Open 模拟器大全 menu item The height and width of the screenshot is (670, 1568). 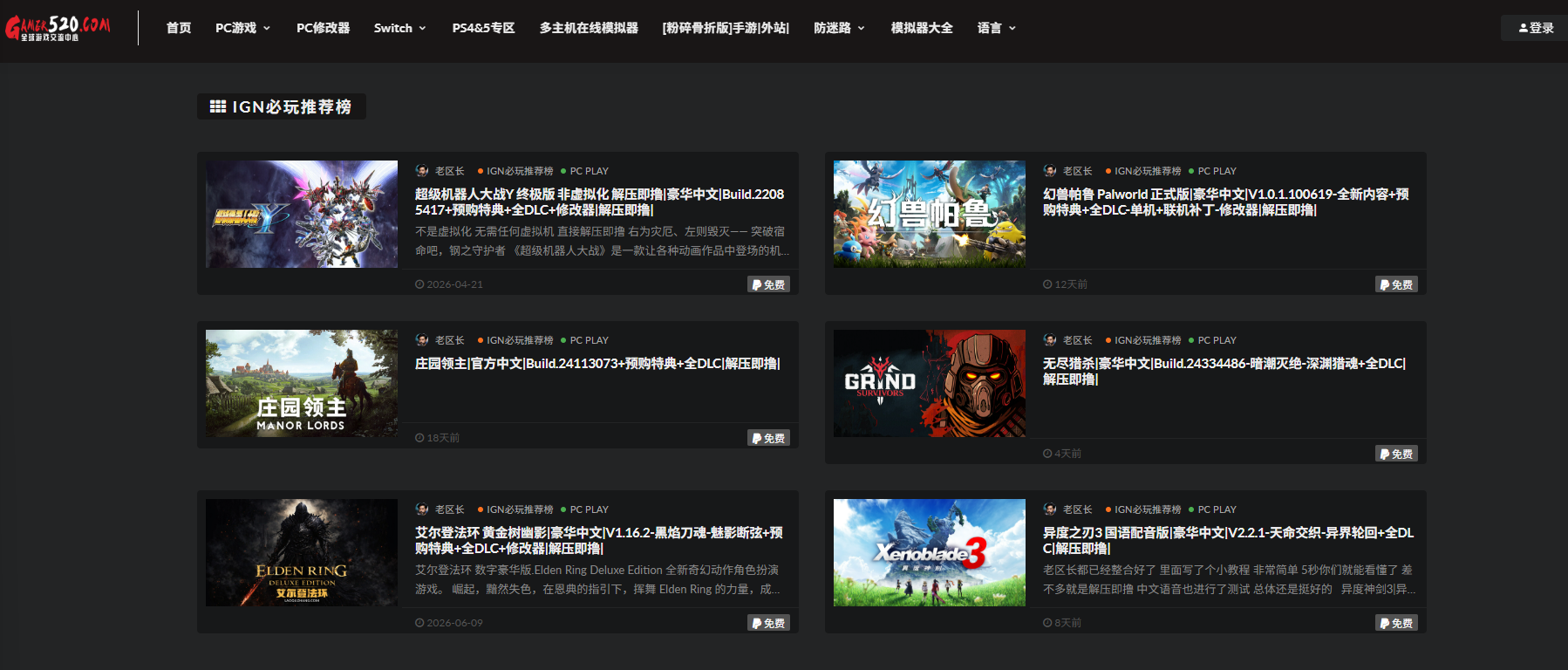[922, 28]
